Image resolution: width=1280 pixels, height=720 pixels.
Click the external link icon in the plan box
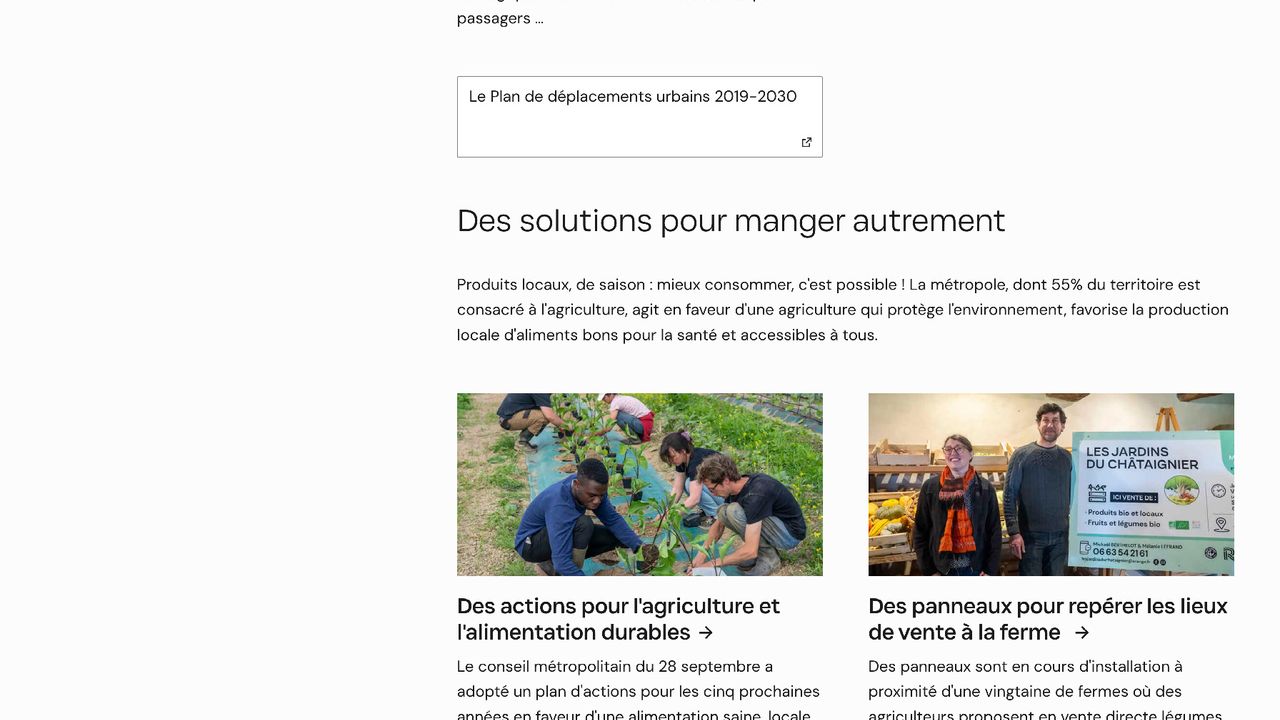pos(807,142)
